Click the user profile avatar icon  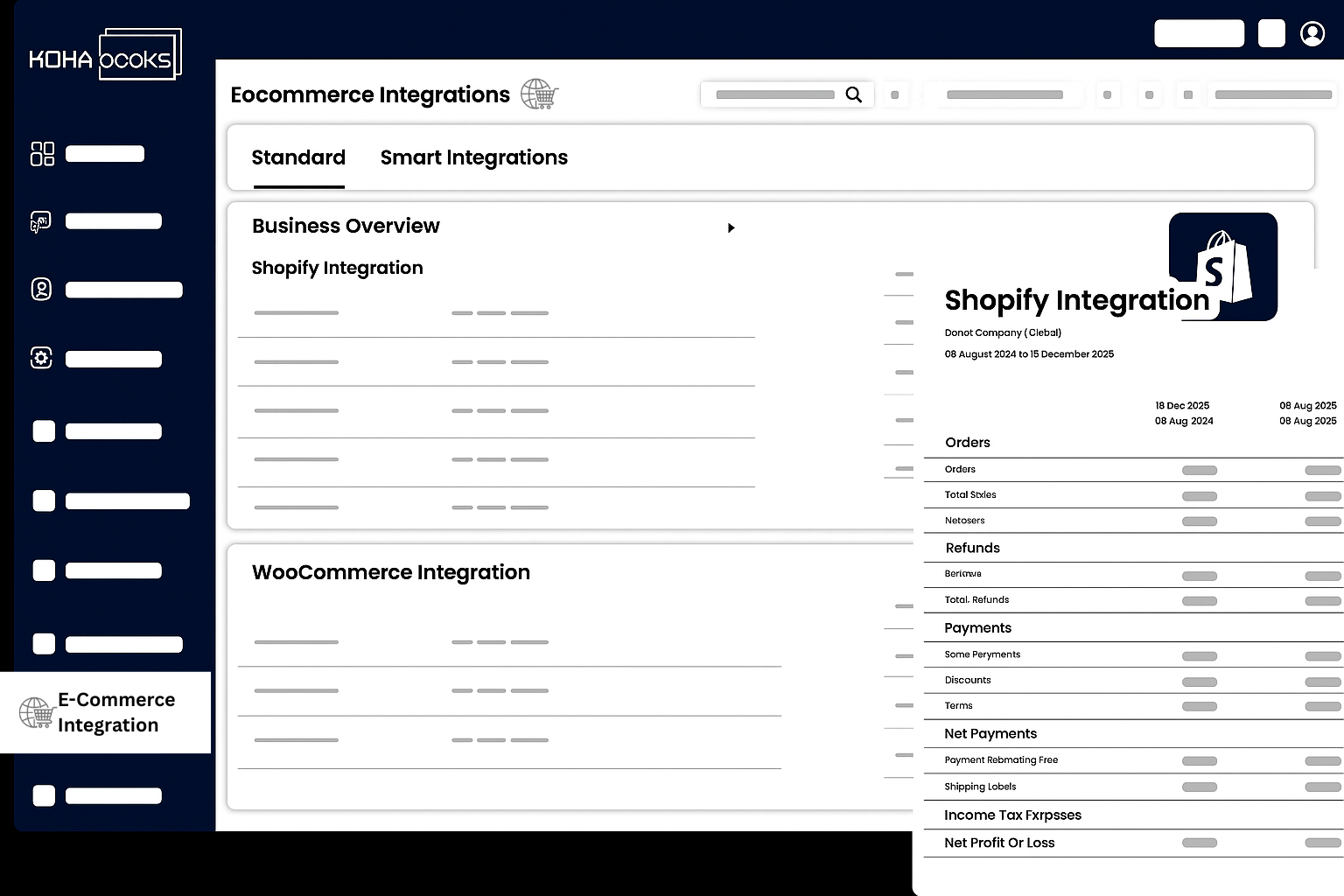[1312, 33]
